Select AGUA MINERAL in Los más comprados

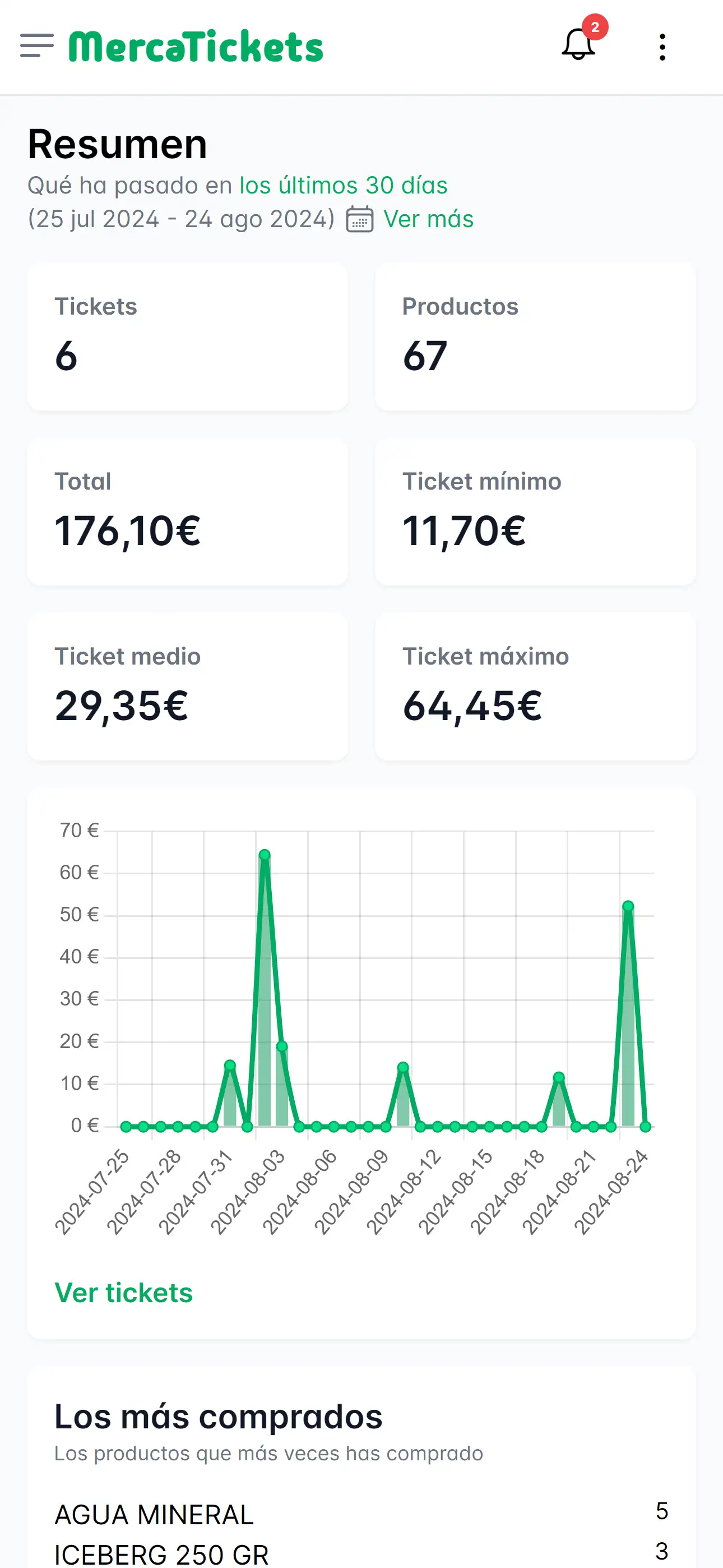(x=154, y=1514)
